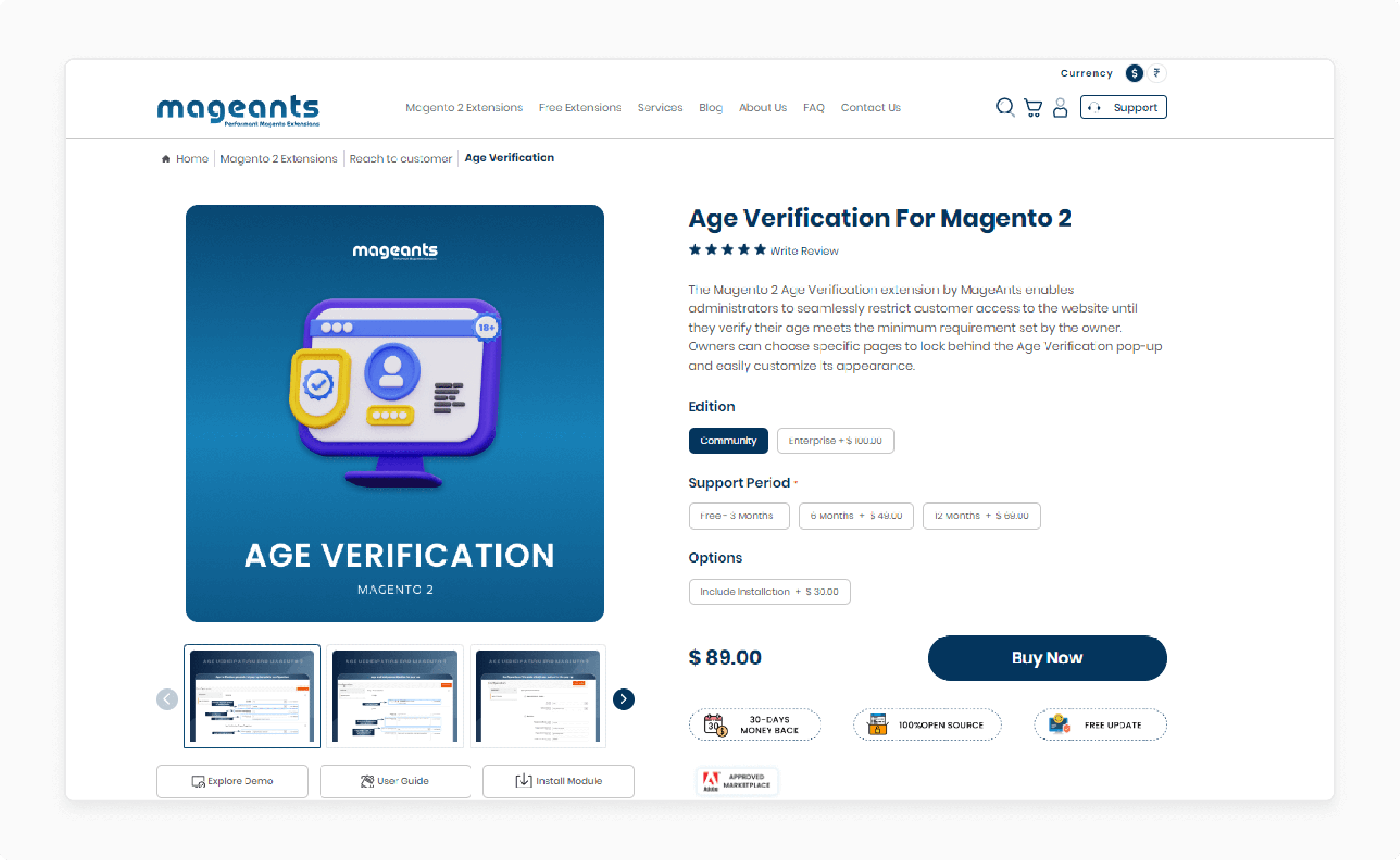
Task: Click the Home breadcrumb icon
Action: click(x=166, y=159)
